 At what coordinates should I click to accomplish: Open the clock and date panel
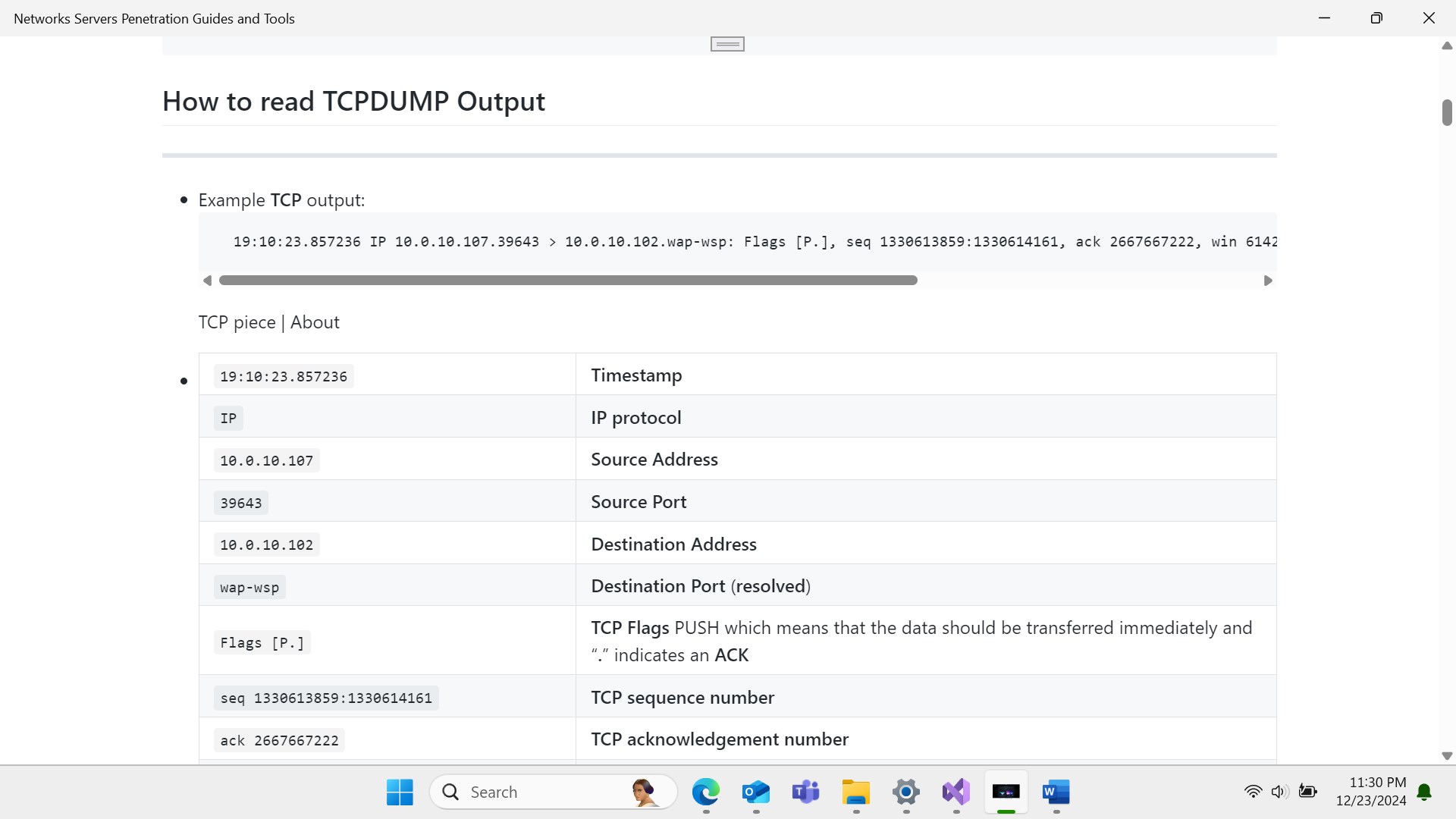pos(1371,791)
